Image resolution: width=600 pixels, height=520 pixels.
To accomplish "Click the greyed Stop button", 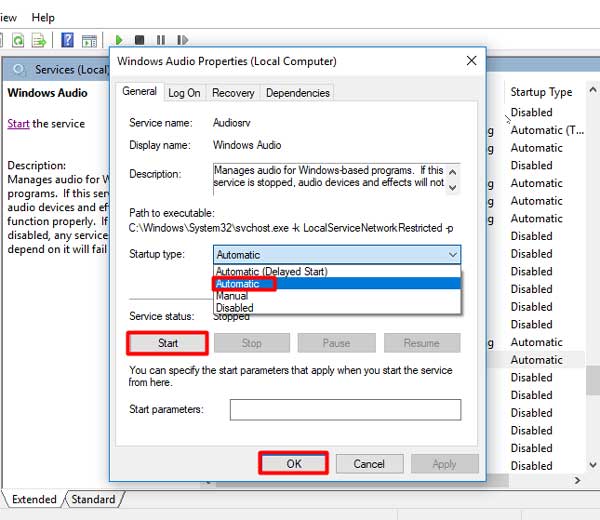I will point(251,343).
